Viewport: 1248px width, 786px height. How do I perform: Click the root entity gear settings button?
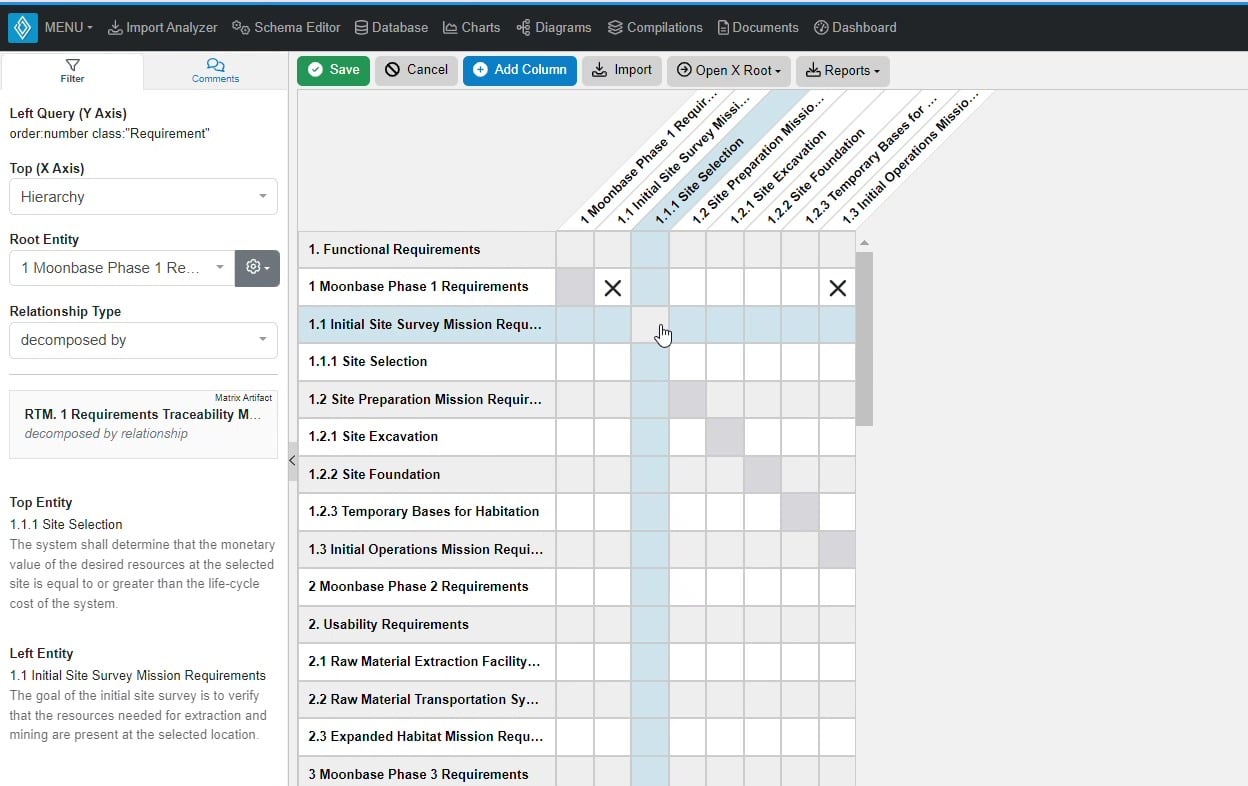click(257, 268)
